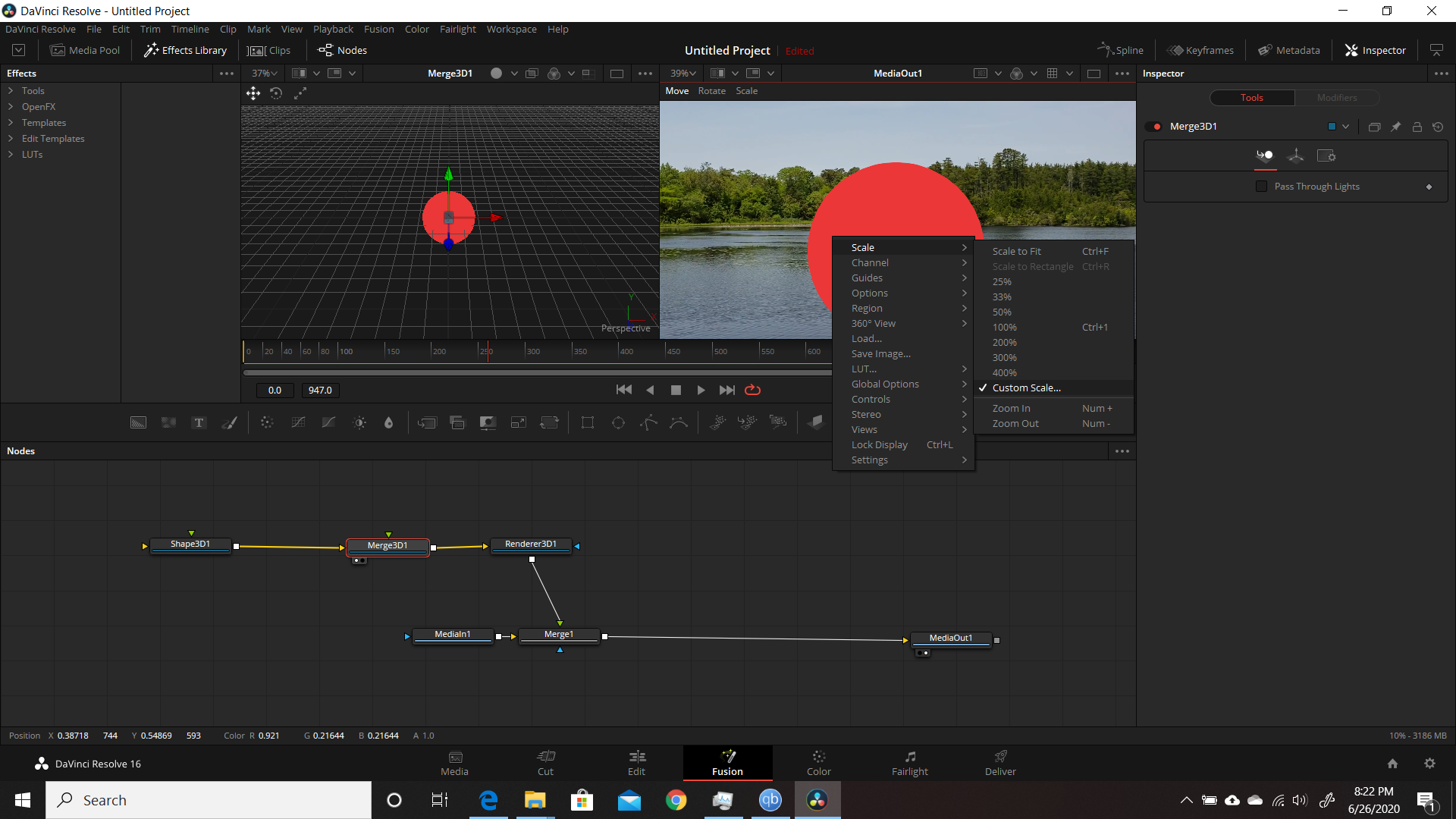Open Nodes panel options menu
This screenshot has height=819, width=1456.
click(x=1122, y=451)
